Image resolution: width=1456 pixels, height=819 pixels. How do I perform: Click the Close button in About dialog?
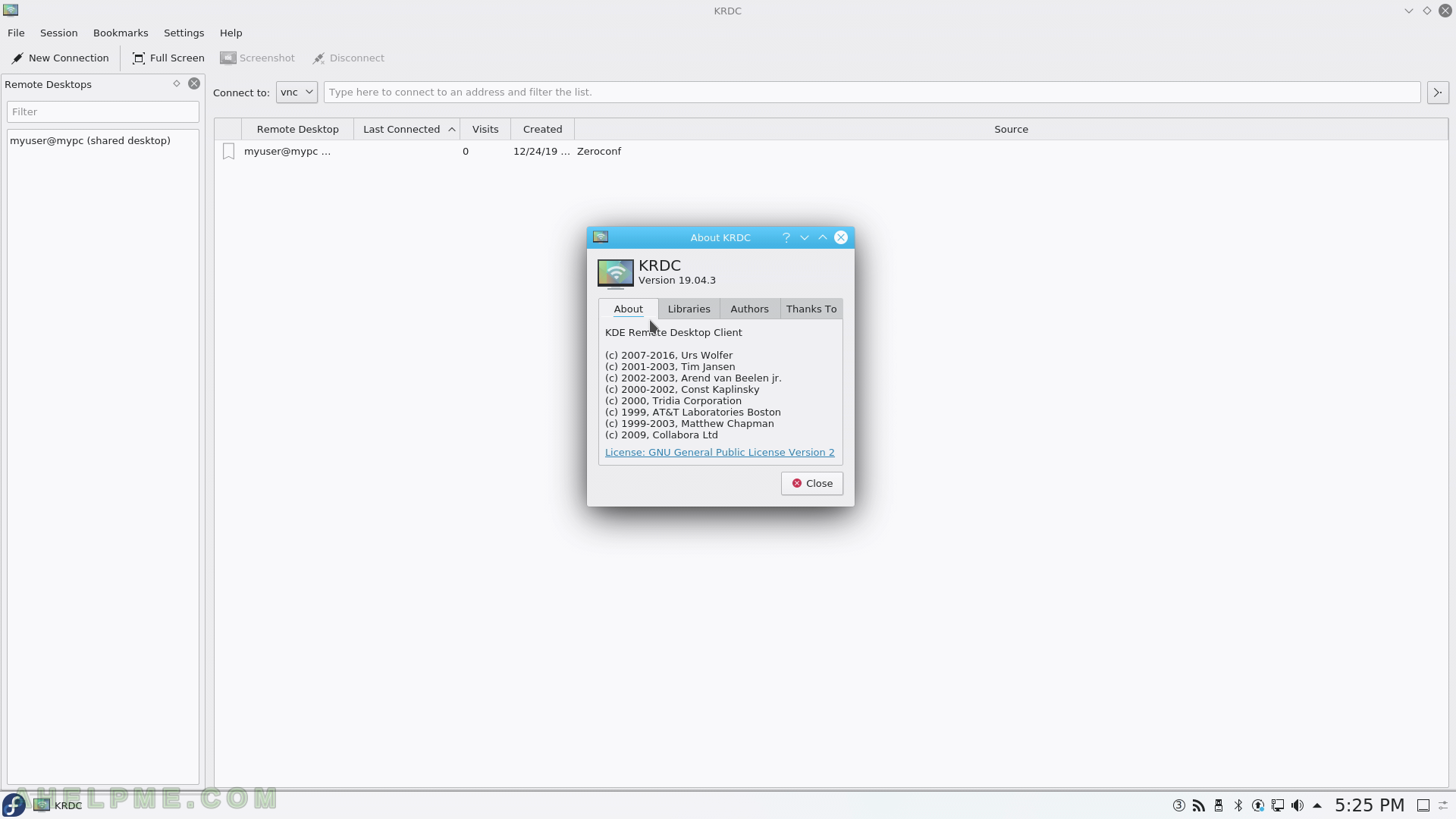(812, 484)
